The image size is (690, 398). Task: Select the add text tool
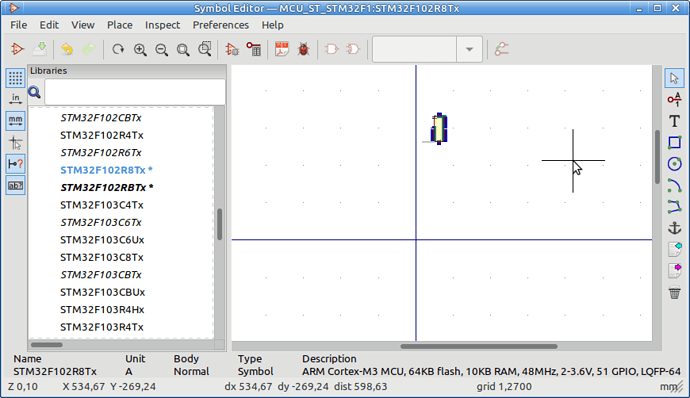point(674,121)
